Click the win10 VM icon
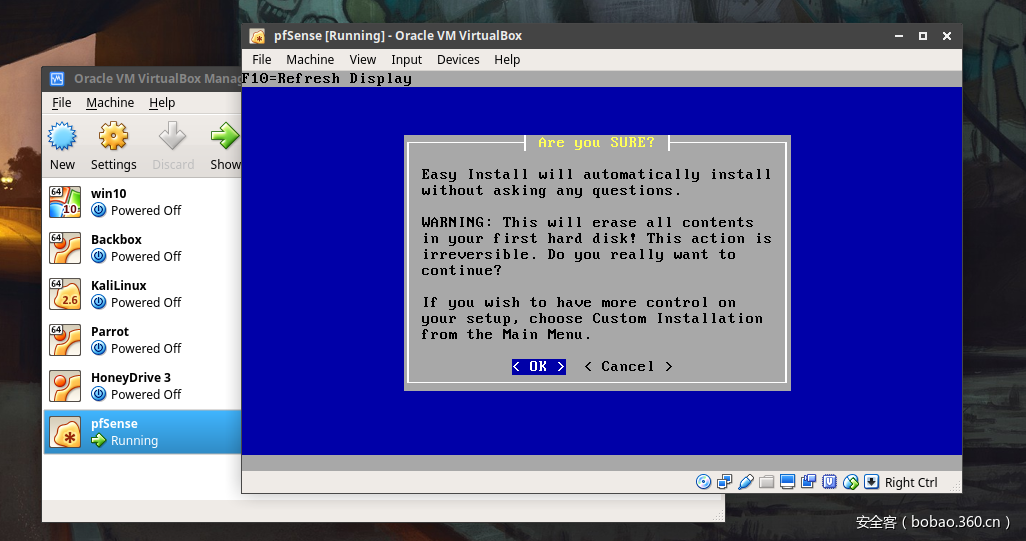This screenshot has height=541, width=1026. (65, 201)
